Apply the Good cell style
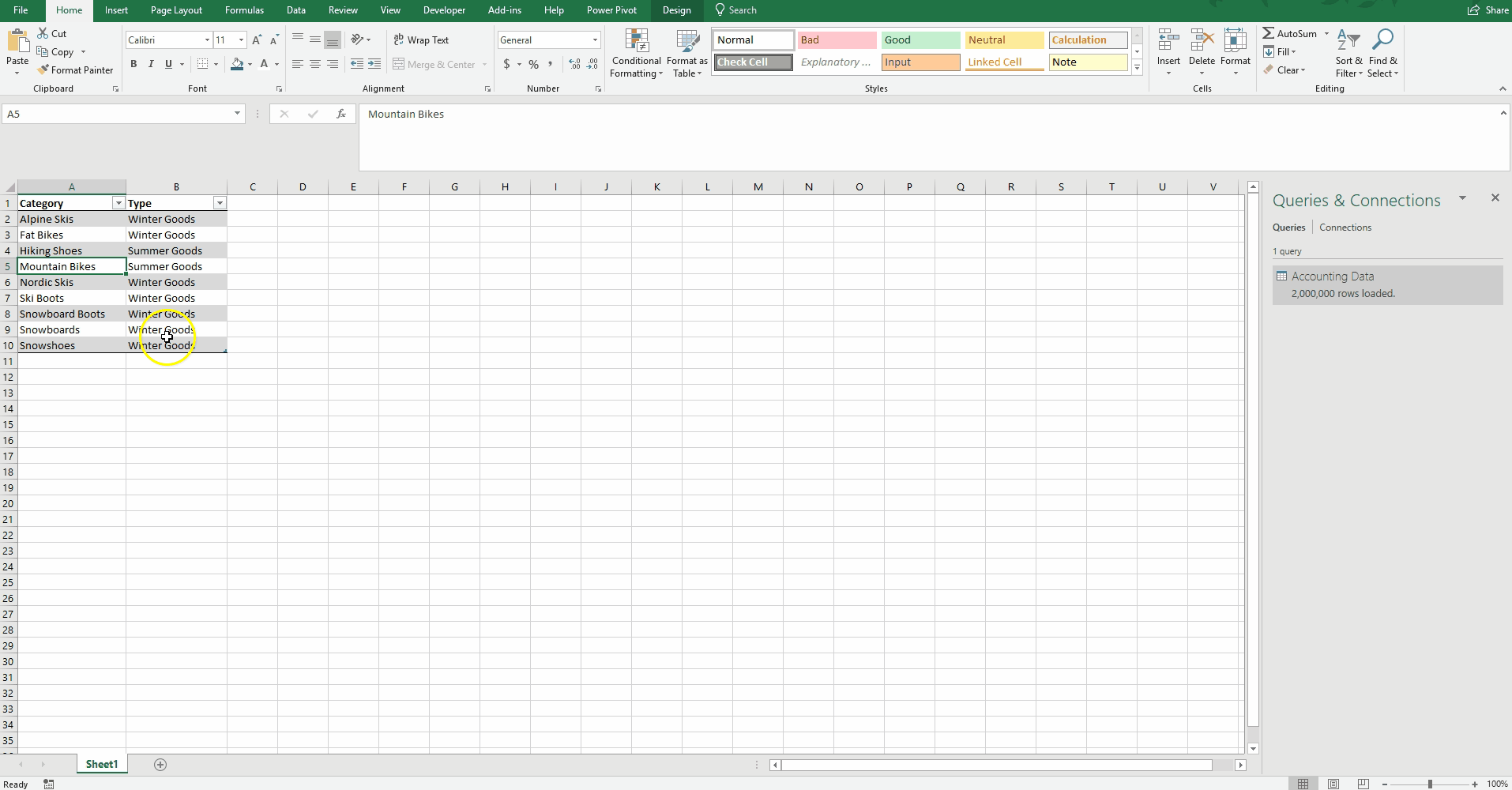This screenshot has width=1512, height=790. pos(920,40)
